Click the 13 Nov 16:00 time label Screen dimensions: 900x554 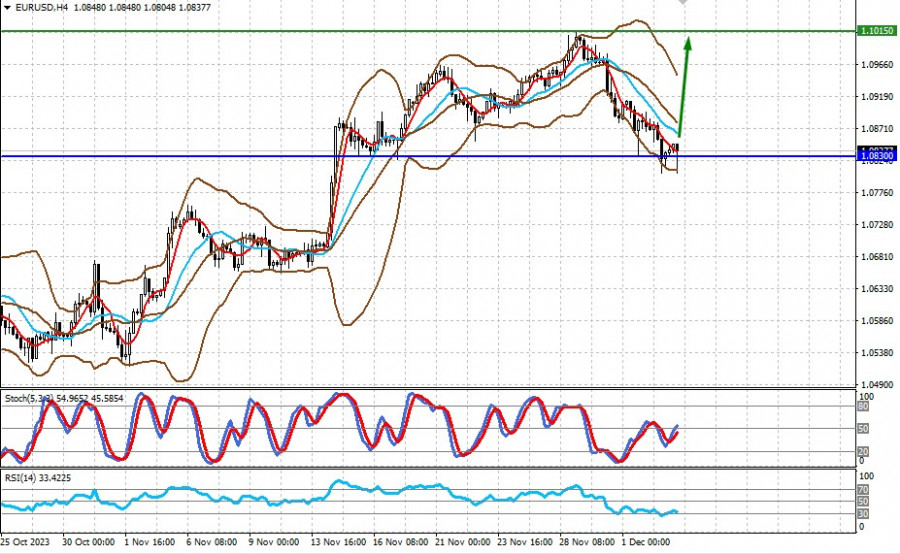click(339, 542)
